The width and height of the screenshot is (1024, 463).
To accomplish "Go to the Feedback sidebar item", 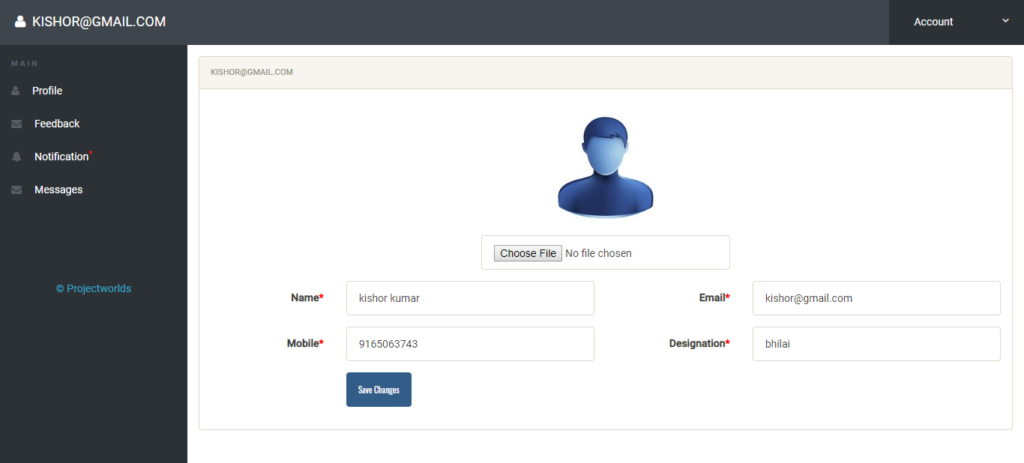I will [x=57, y=124].
